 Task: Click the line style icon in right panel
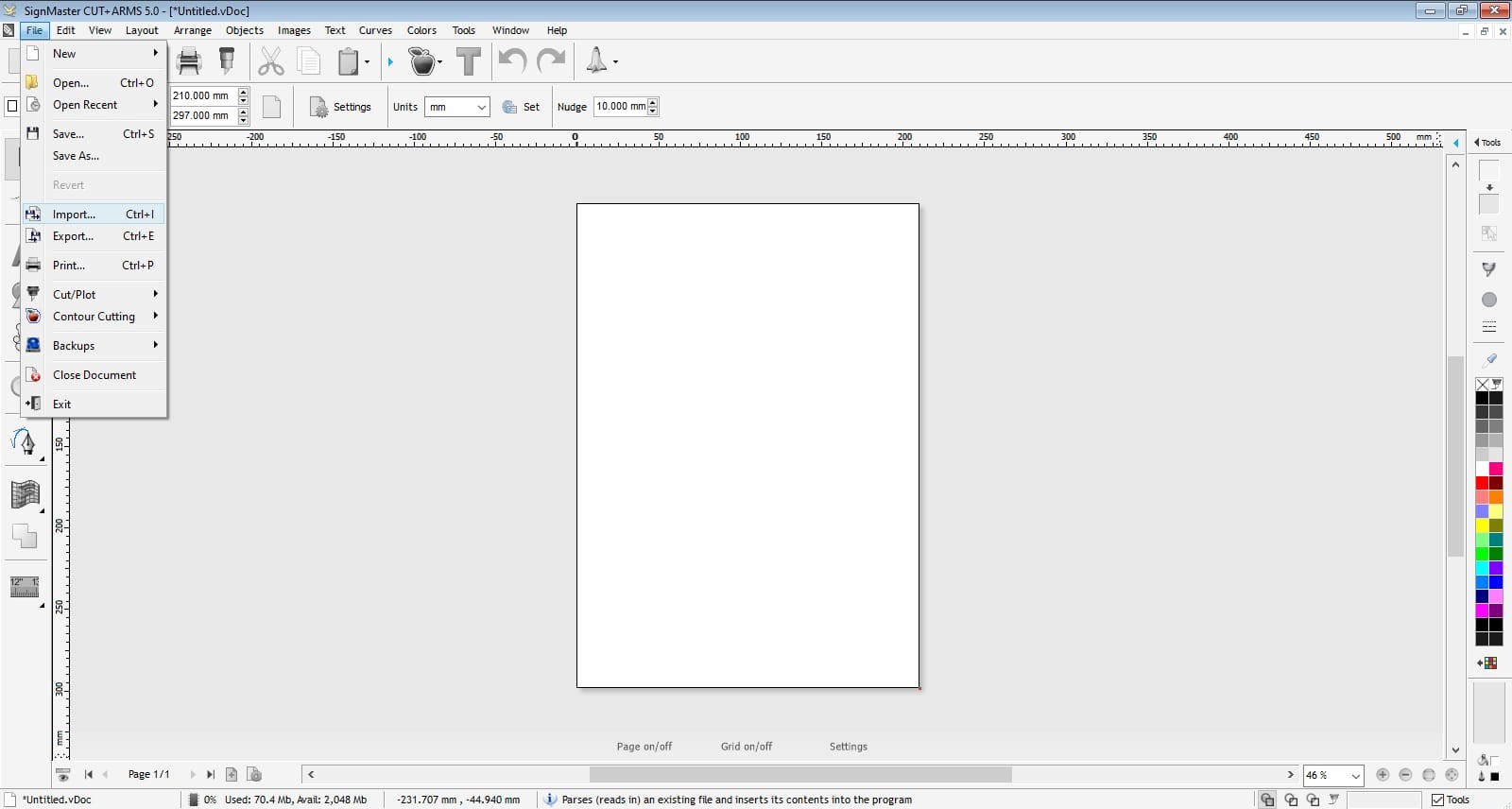tap(1489, 327)
